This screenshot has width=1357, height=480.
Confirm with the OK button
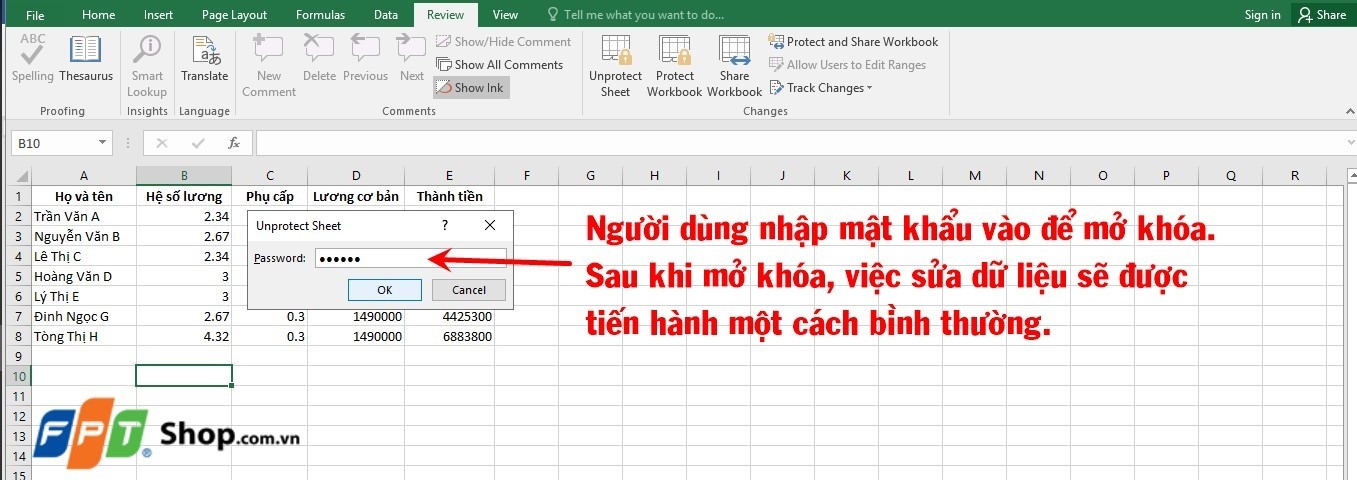385,290
